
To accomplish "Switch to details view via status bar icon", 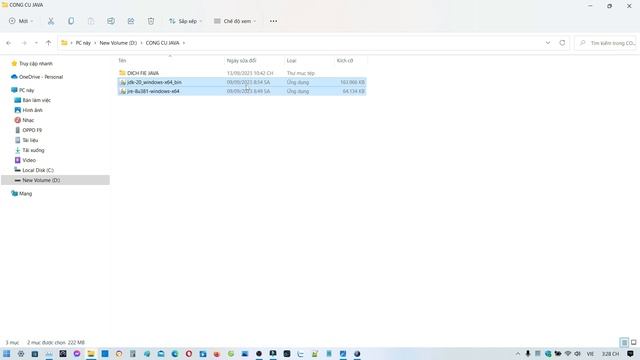I will click(x=624, y=342).
